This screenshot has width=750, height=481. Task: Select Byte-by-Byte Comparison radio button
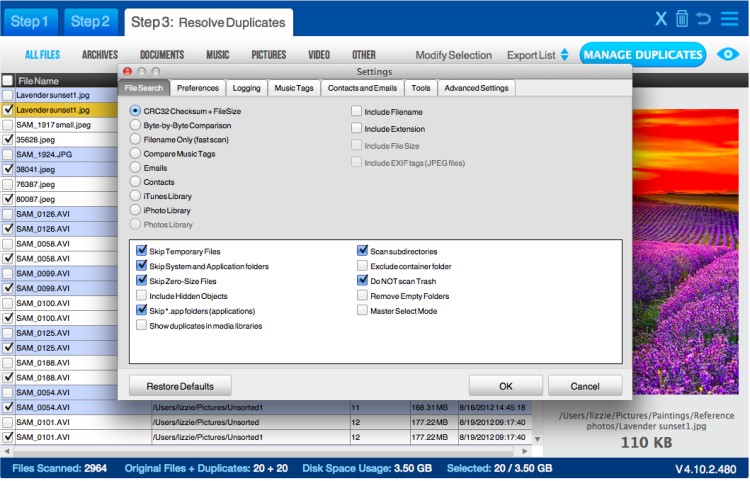click(x=136, y=126)
